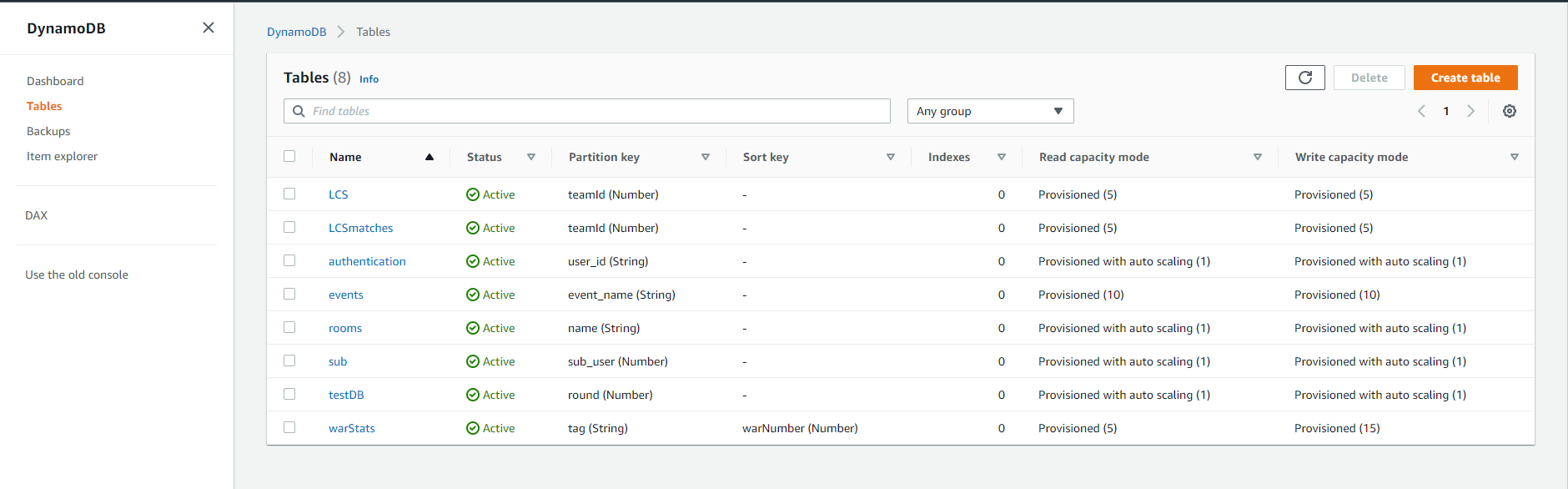
Task: Open Item explorer in the sidebar
Action: pyautogui.click(x=62, y=156)
